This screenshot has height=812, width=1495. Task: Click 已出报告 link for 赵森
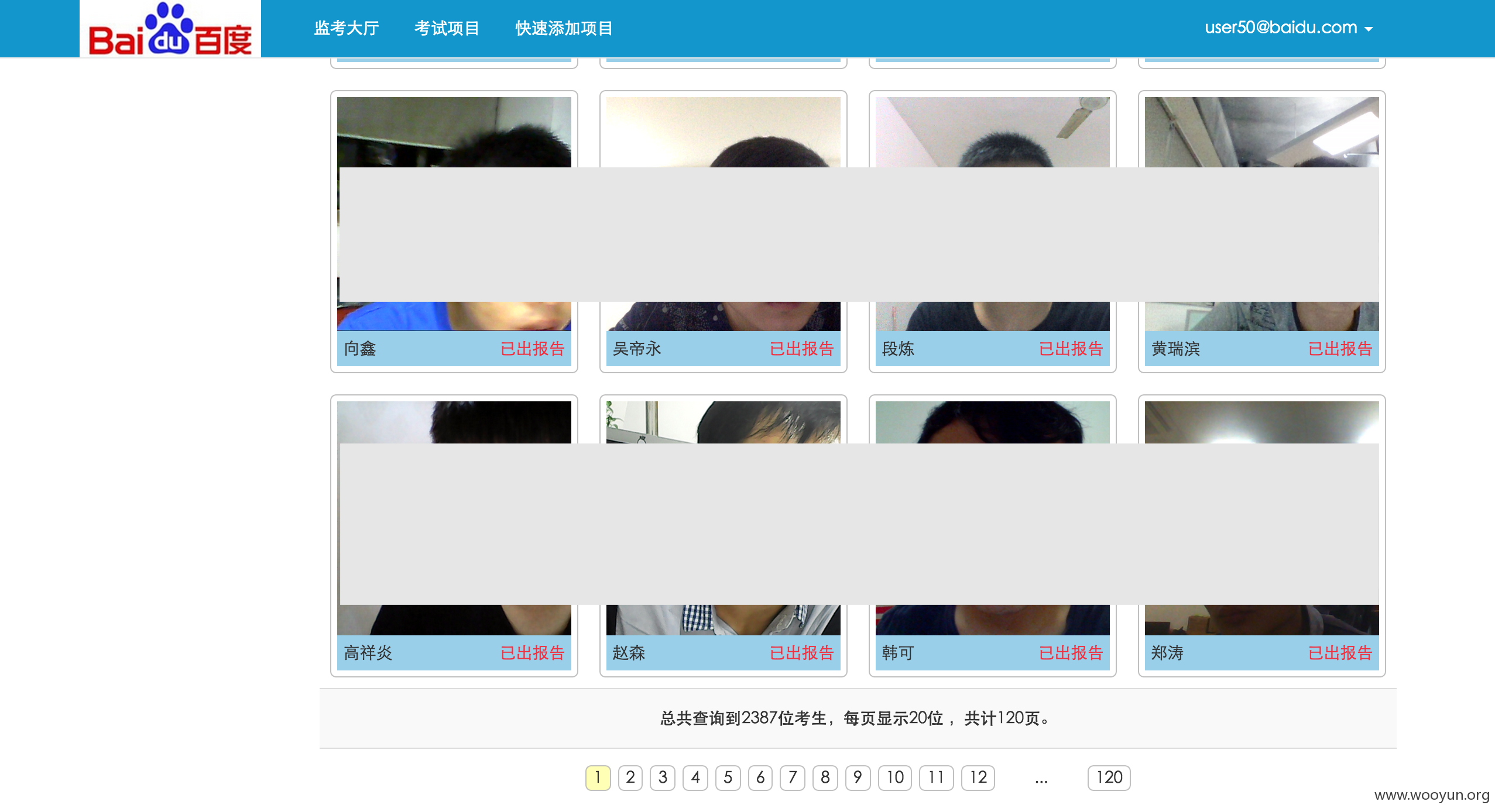click(802, 653)
